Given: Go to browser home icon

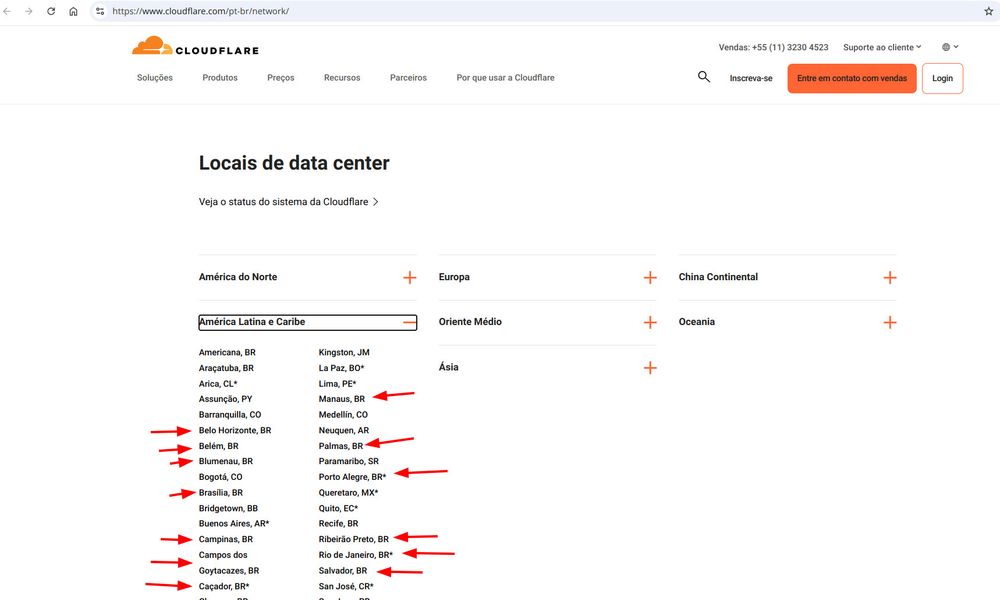Looking at the screenshot, I should click(73, 11).
